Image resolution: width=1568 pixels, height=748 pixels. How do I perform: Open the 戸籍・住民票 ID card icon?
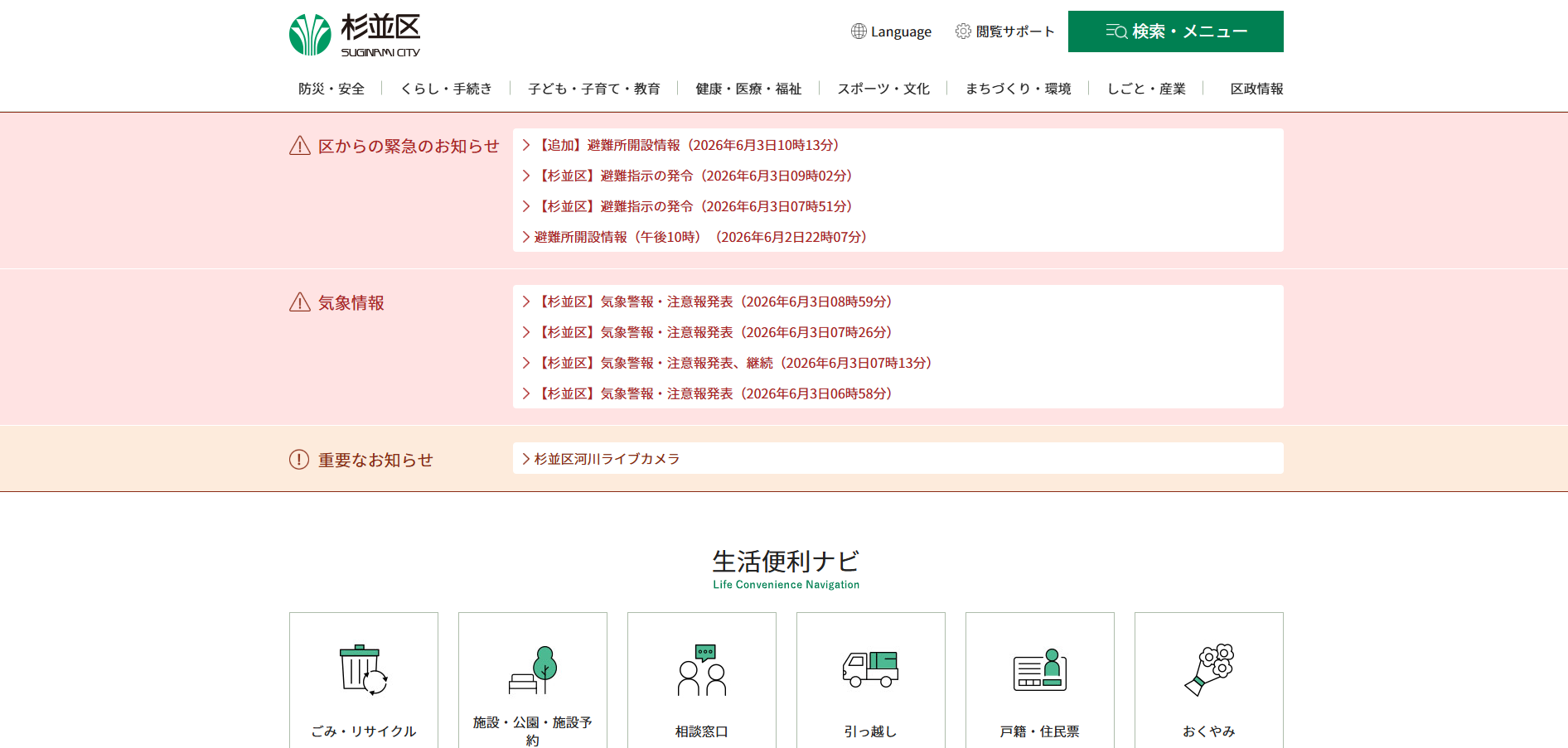1040,670
